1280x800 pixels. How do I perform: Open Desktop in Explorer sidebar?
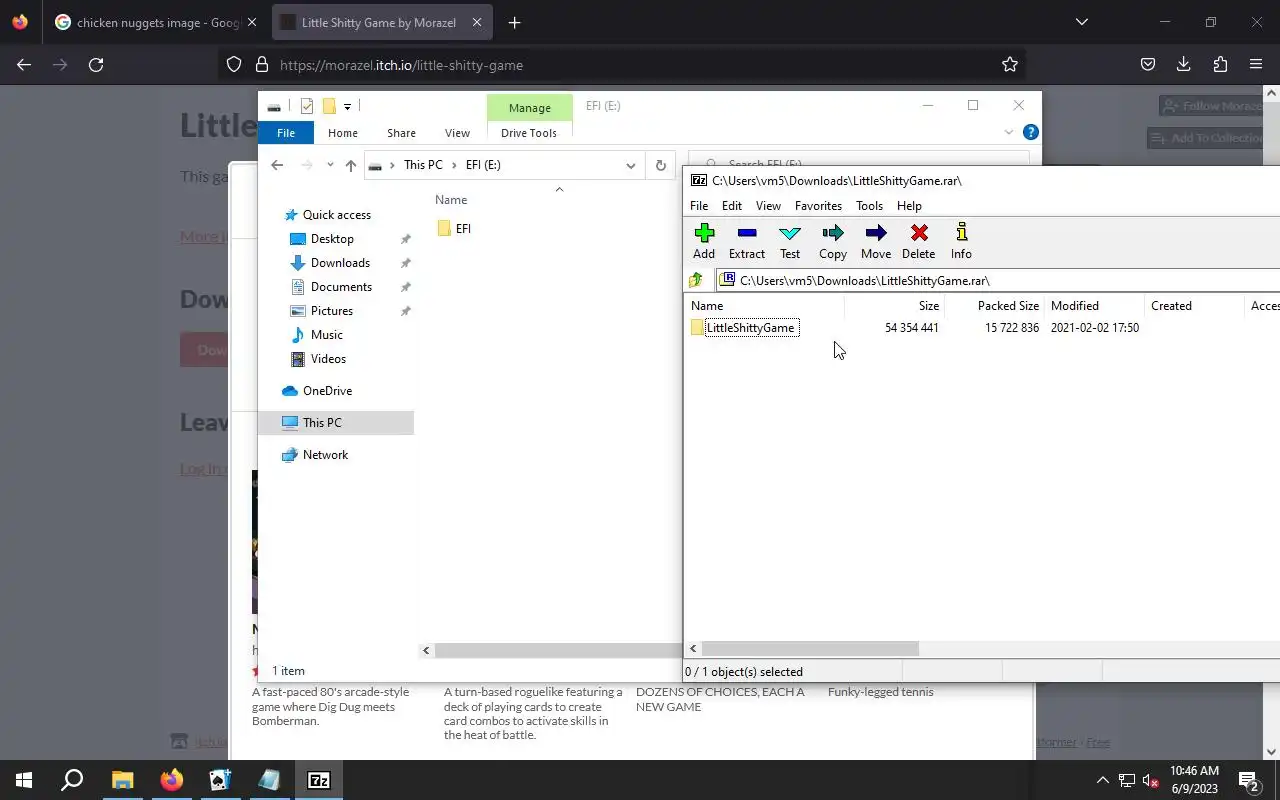pyautogui.click(x=332, y=239)
